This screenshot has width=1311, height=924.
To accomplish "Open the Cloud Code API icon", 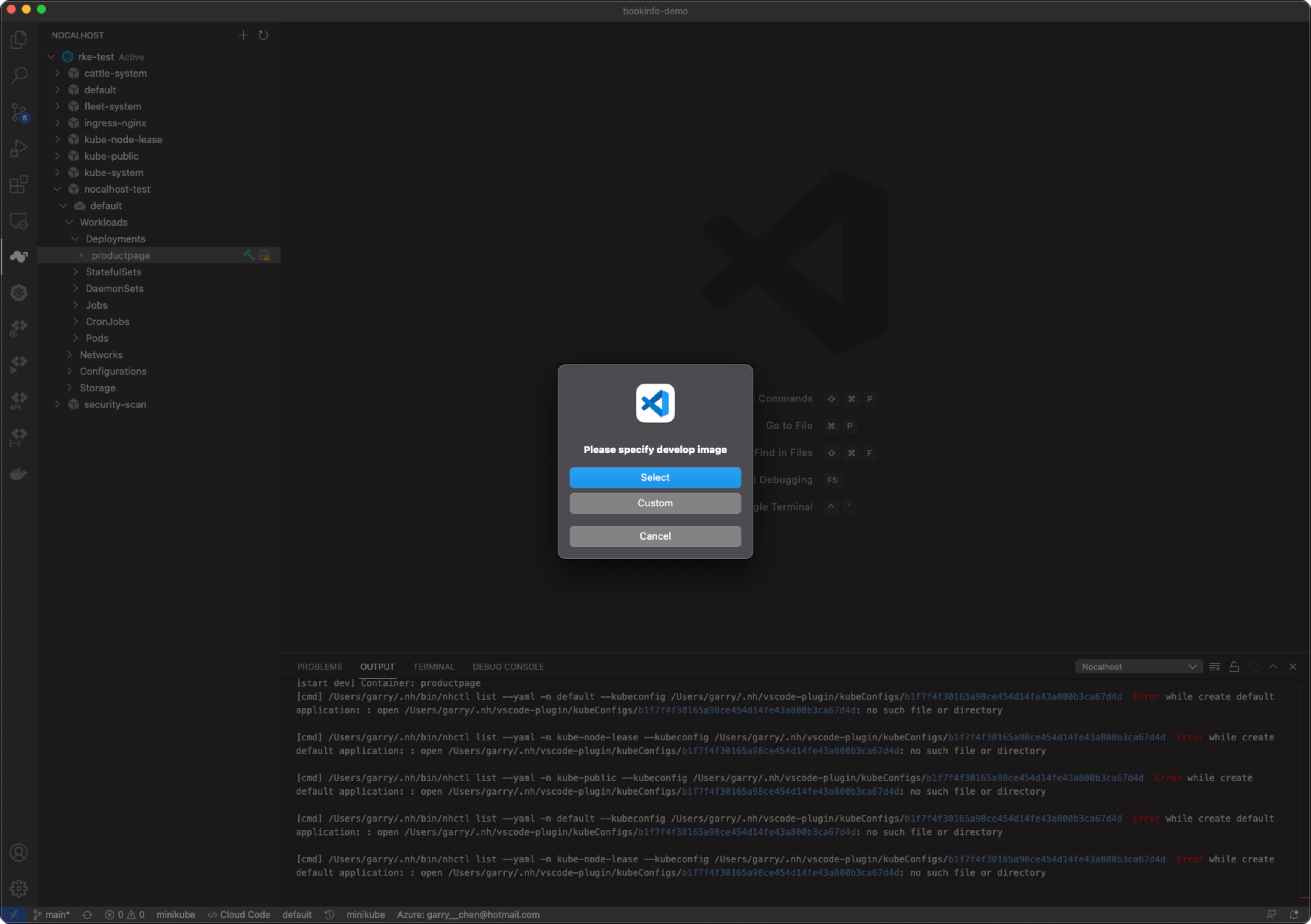I will tap(18, 401).
